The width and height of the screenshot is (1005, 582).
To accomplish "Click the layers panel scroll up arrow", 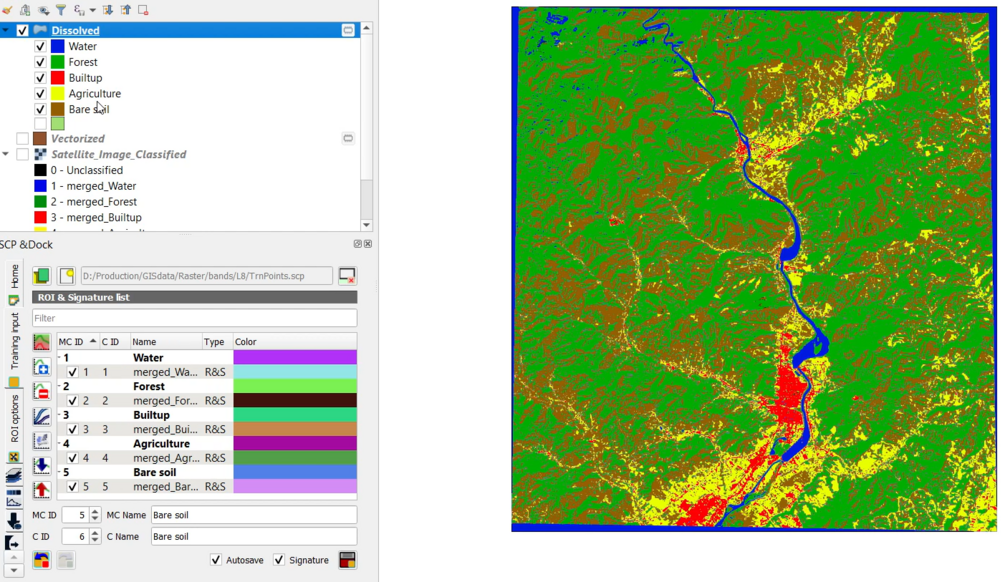I will [x=367, y=28].
